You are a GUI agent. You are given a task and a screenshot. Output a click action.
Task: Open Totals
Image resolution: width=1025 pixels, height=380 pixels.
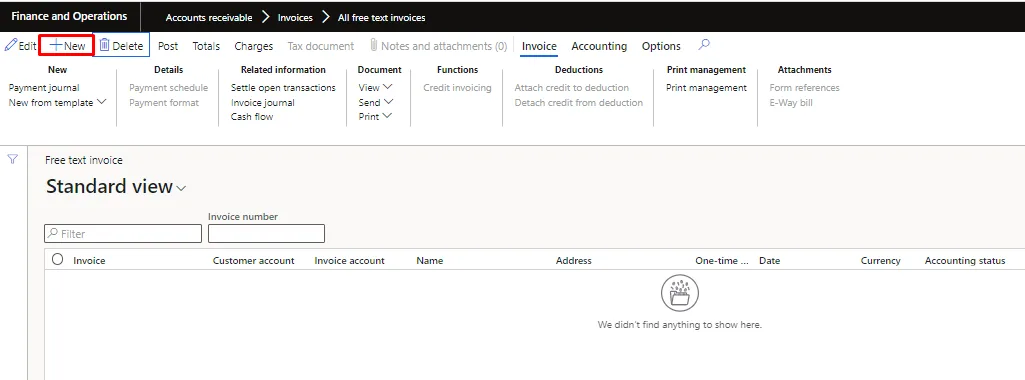coord(206,46)
